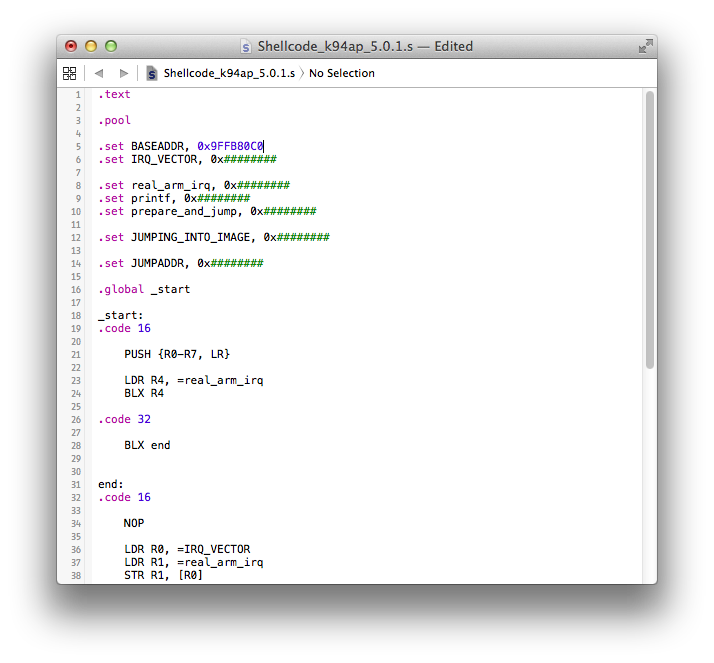The image size is (714, 663).
Task: Click the real_arm_irq set line
Action: point(194,185)
